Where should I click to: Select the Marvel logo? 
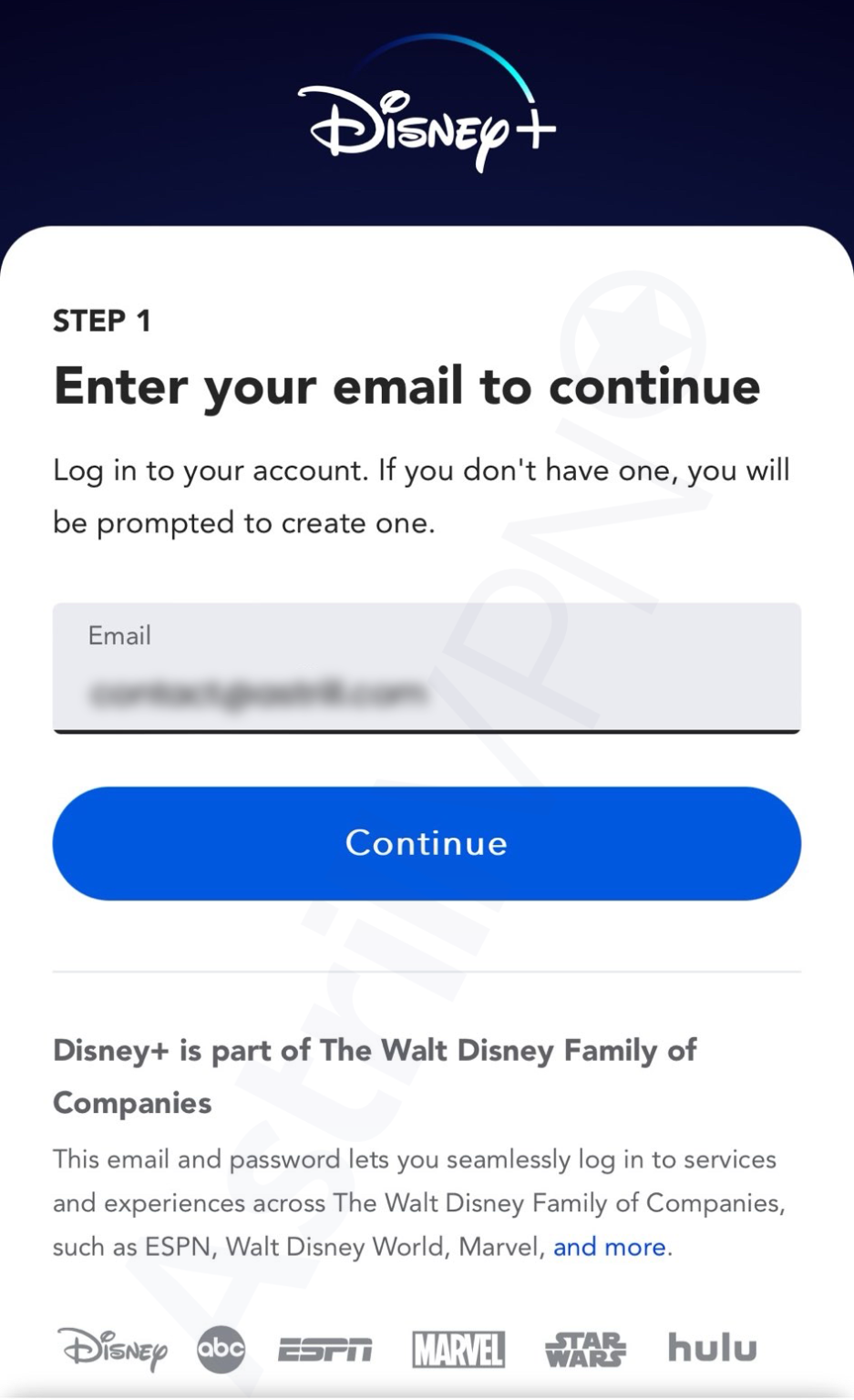458,1350
